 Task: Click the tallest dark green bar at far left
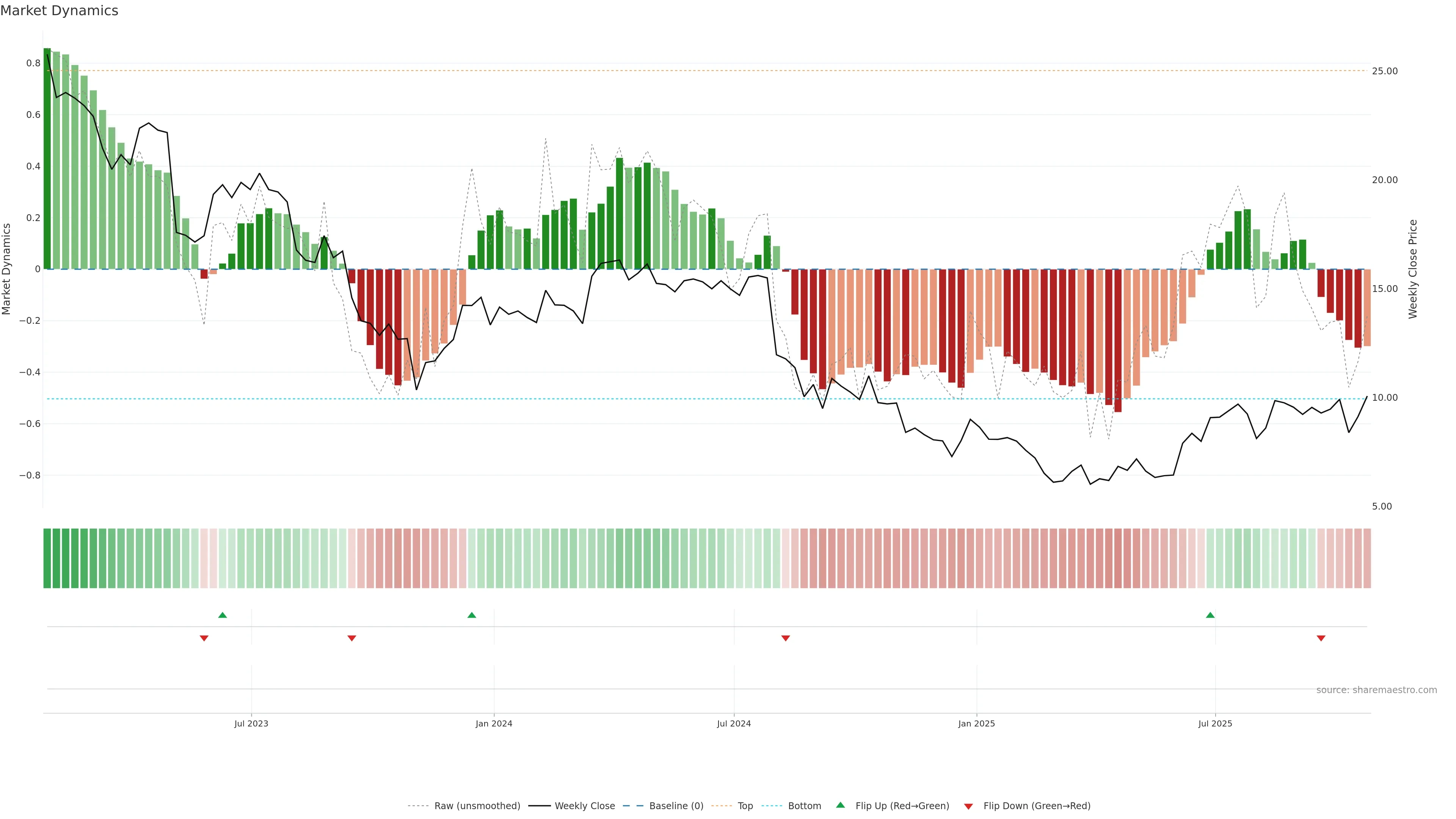pos(47,158)
